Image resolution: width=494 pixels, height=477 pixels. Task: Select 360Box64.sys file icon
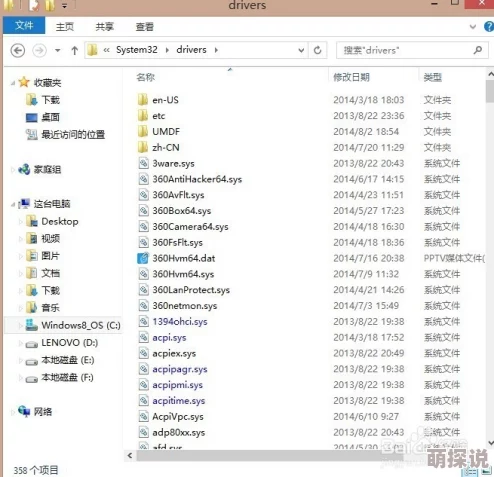point(143,211)
